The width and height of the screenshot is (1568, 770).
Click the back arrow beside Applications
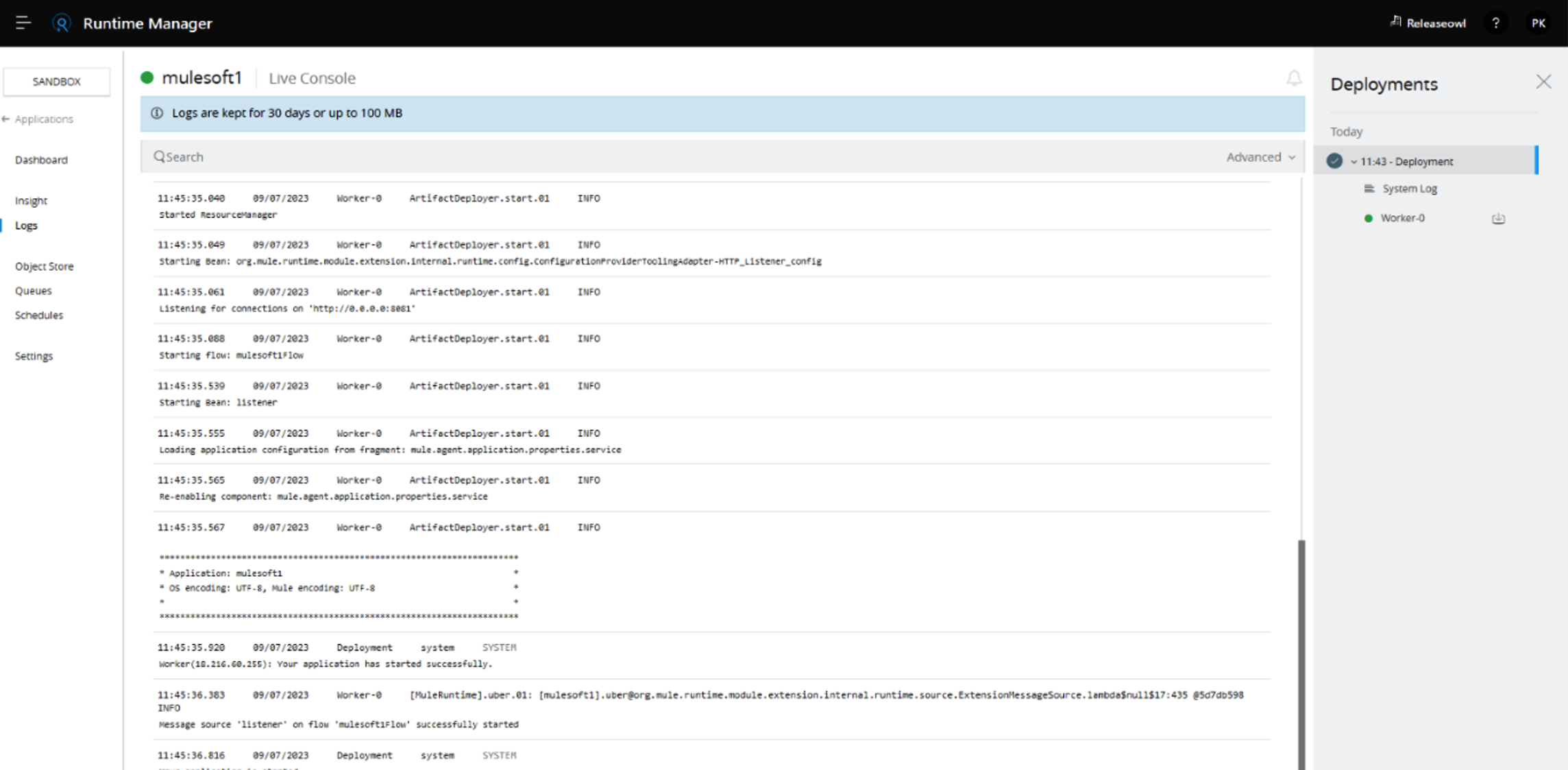6,119
